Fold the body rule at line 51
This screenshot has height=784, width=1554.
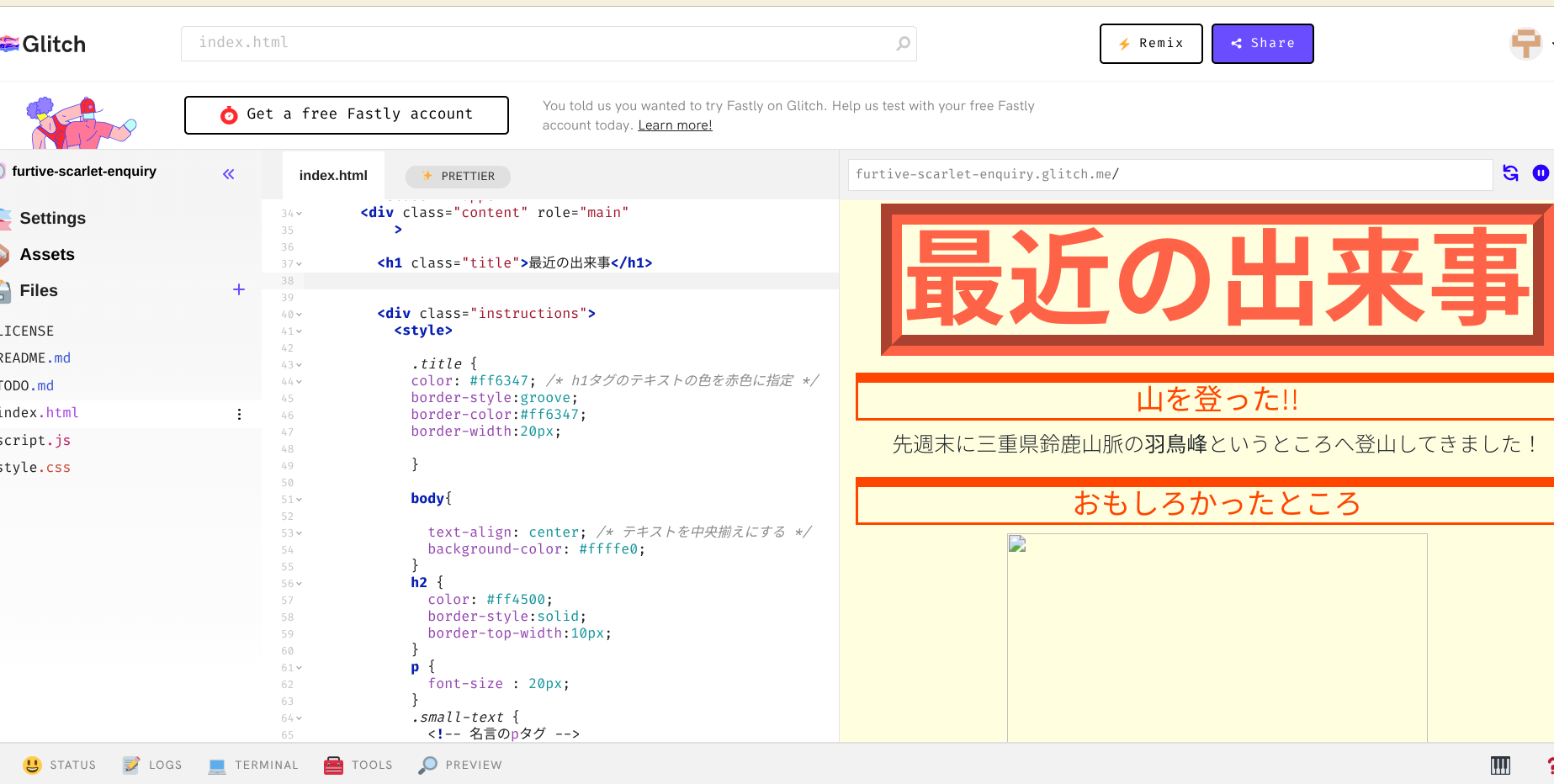[300, 500]
